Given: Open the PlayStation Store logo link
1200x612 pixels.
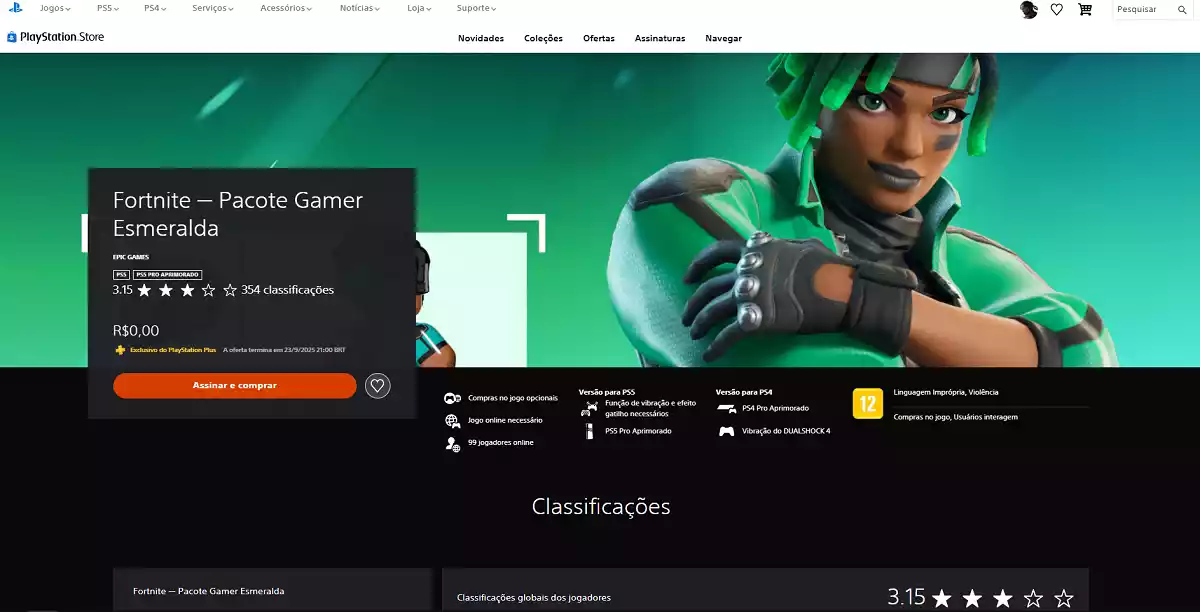Looking at the screenshot, I should click(x=56, y=37).
